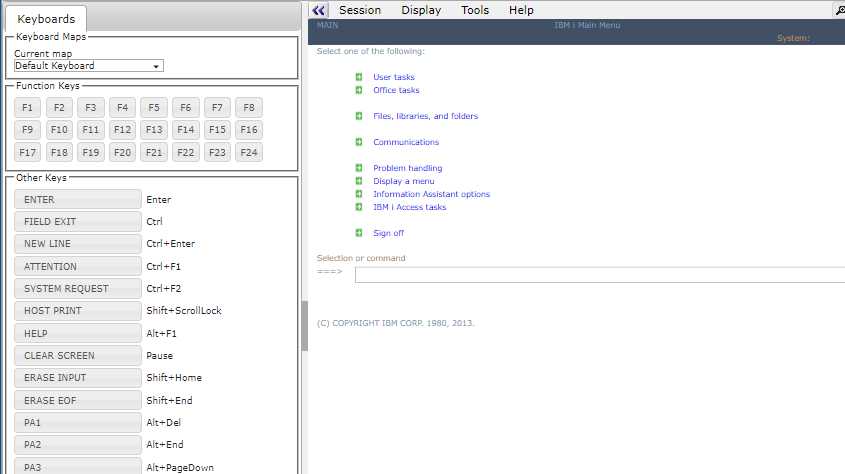Click the ERASE INPUT key button
This screenshot has width=845, height=474.
coord(78,378)
